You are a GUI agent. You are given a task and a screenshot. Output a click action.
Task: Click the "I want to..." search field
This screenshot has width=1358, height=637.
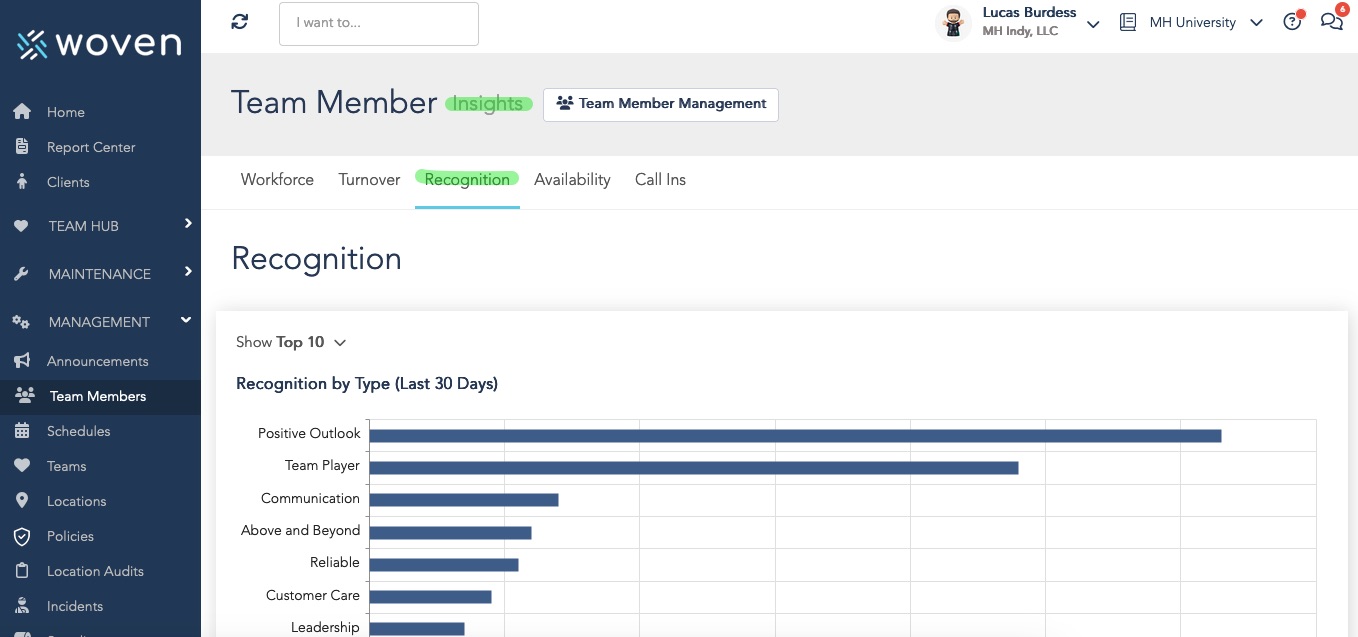[x=378, y=23]
